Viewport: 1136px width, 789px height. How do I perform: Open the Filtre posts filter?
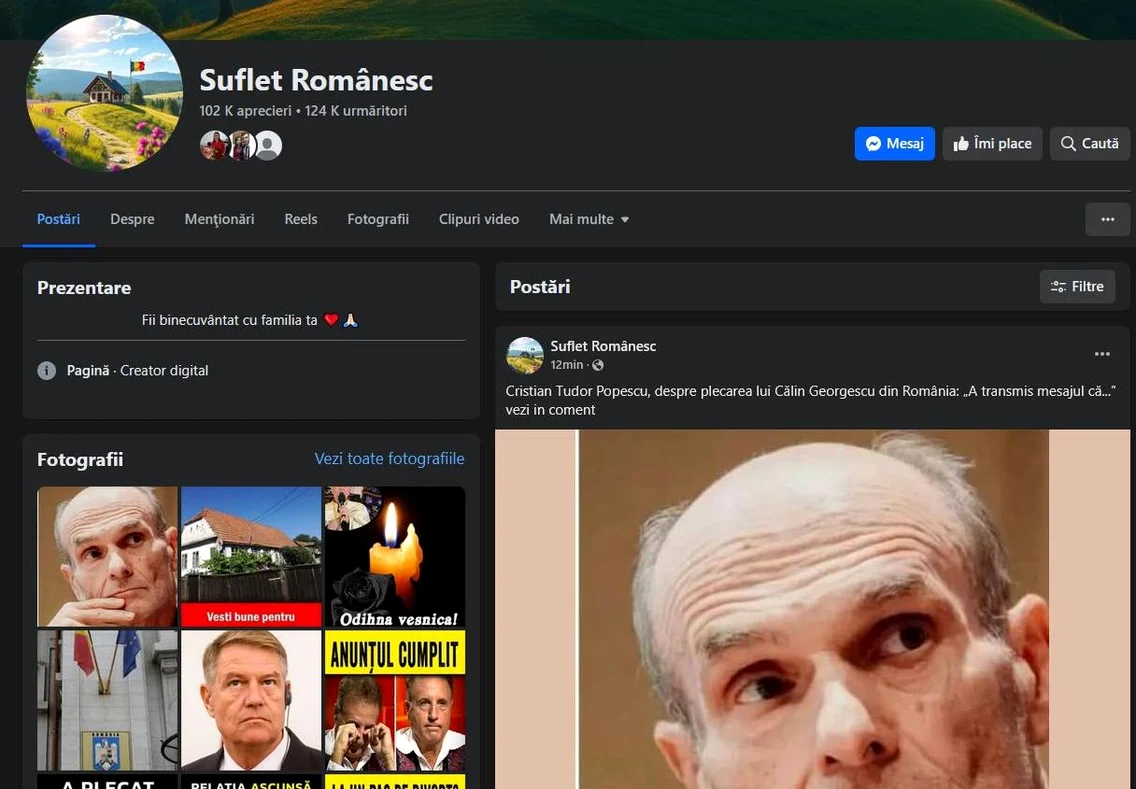[1077, 286]
